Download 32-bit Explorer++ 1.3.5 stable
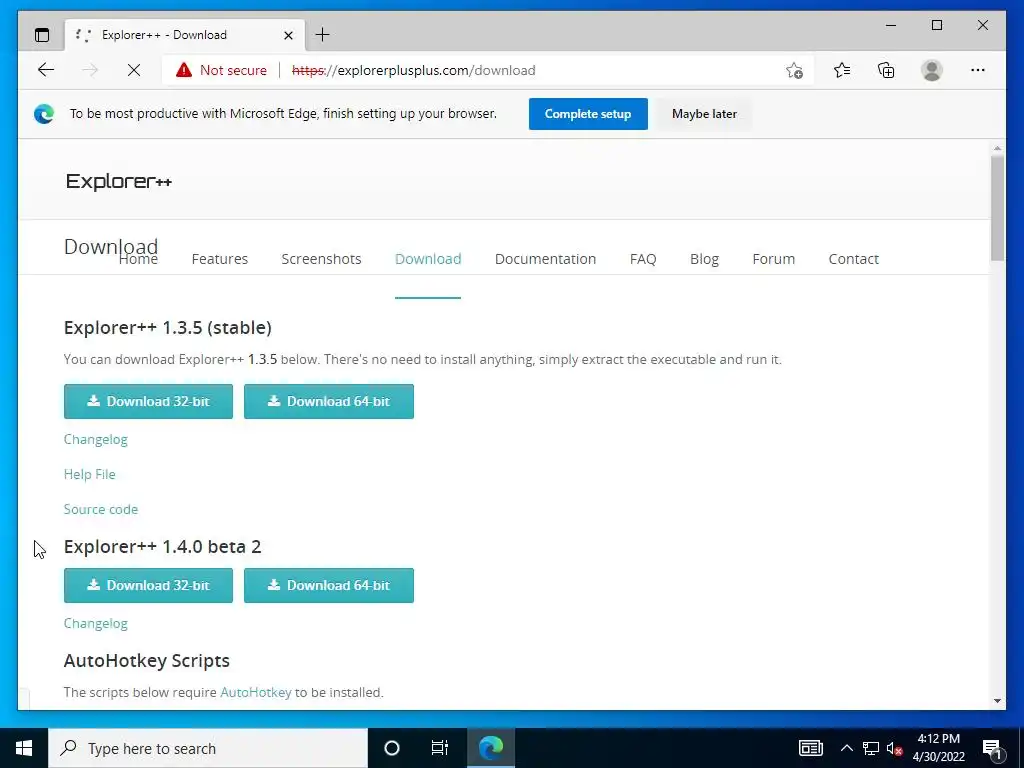This screenshot has width=1024, height=768. (x=148, y=402)
